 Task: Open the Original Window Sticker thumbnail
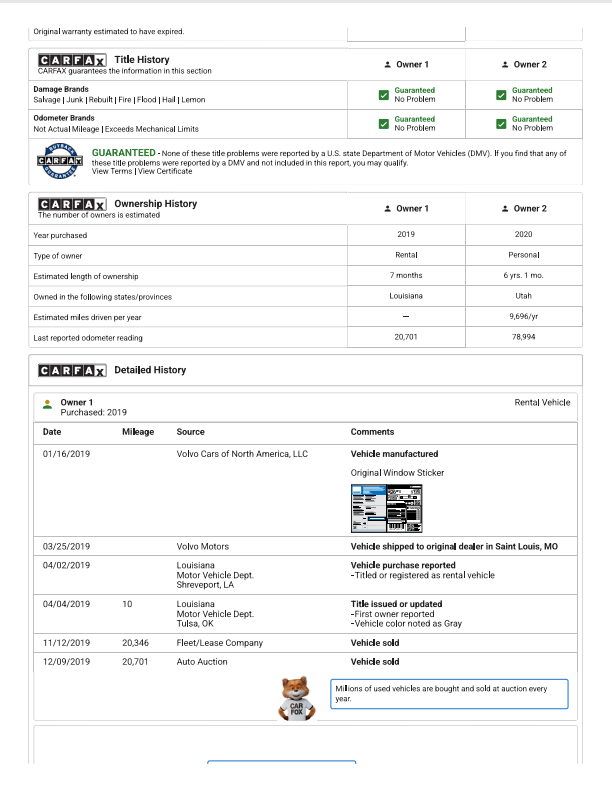point(385,509)
